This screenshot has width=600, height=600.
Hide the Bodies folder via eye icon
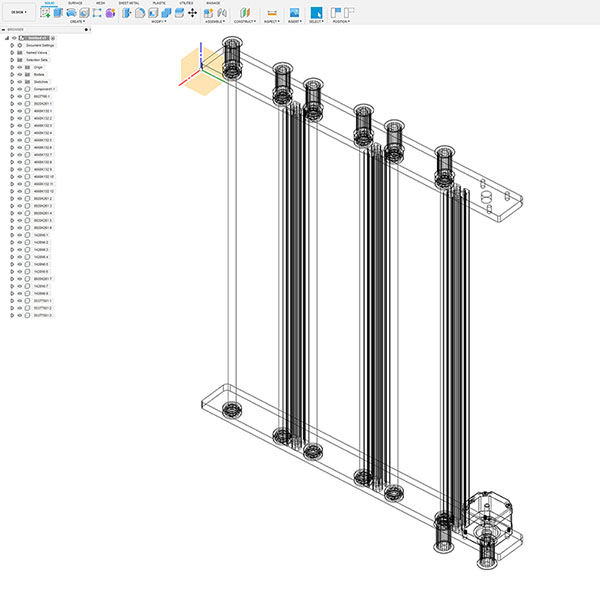pyautogui.click(x=20, y=75)
